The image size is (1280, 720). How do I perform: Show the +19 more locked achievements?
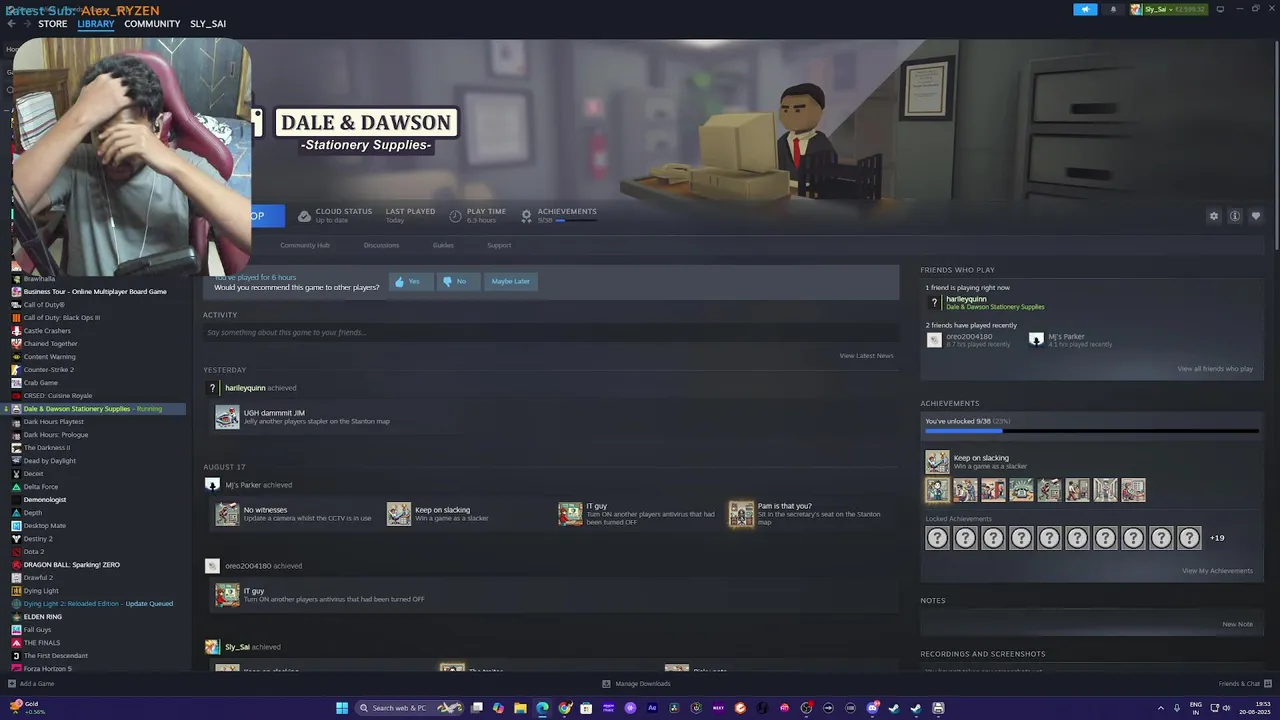[x=1217, y=538]
